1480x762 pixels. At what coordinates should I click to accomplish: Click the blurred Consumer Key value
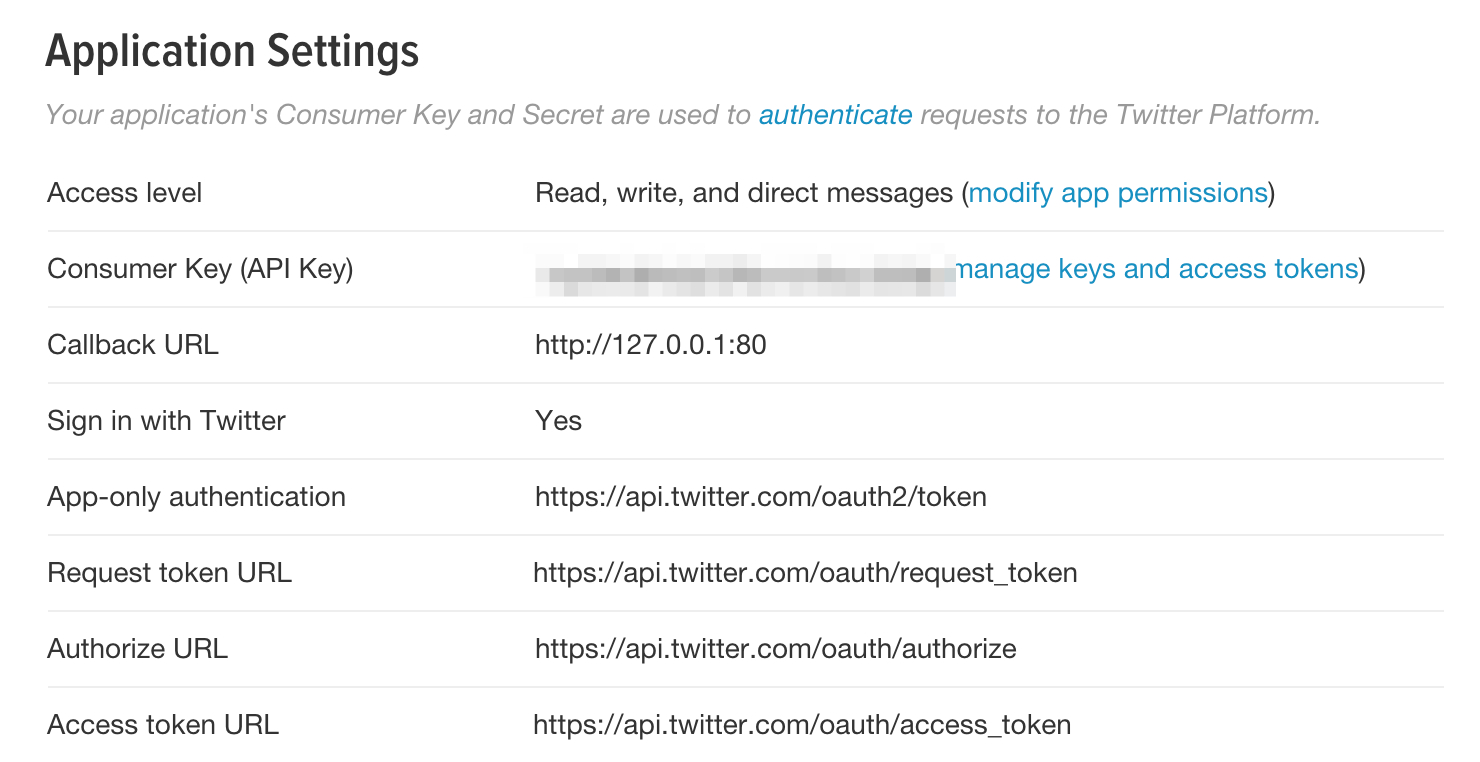(x=744, y=270)
